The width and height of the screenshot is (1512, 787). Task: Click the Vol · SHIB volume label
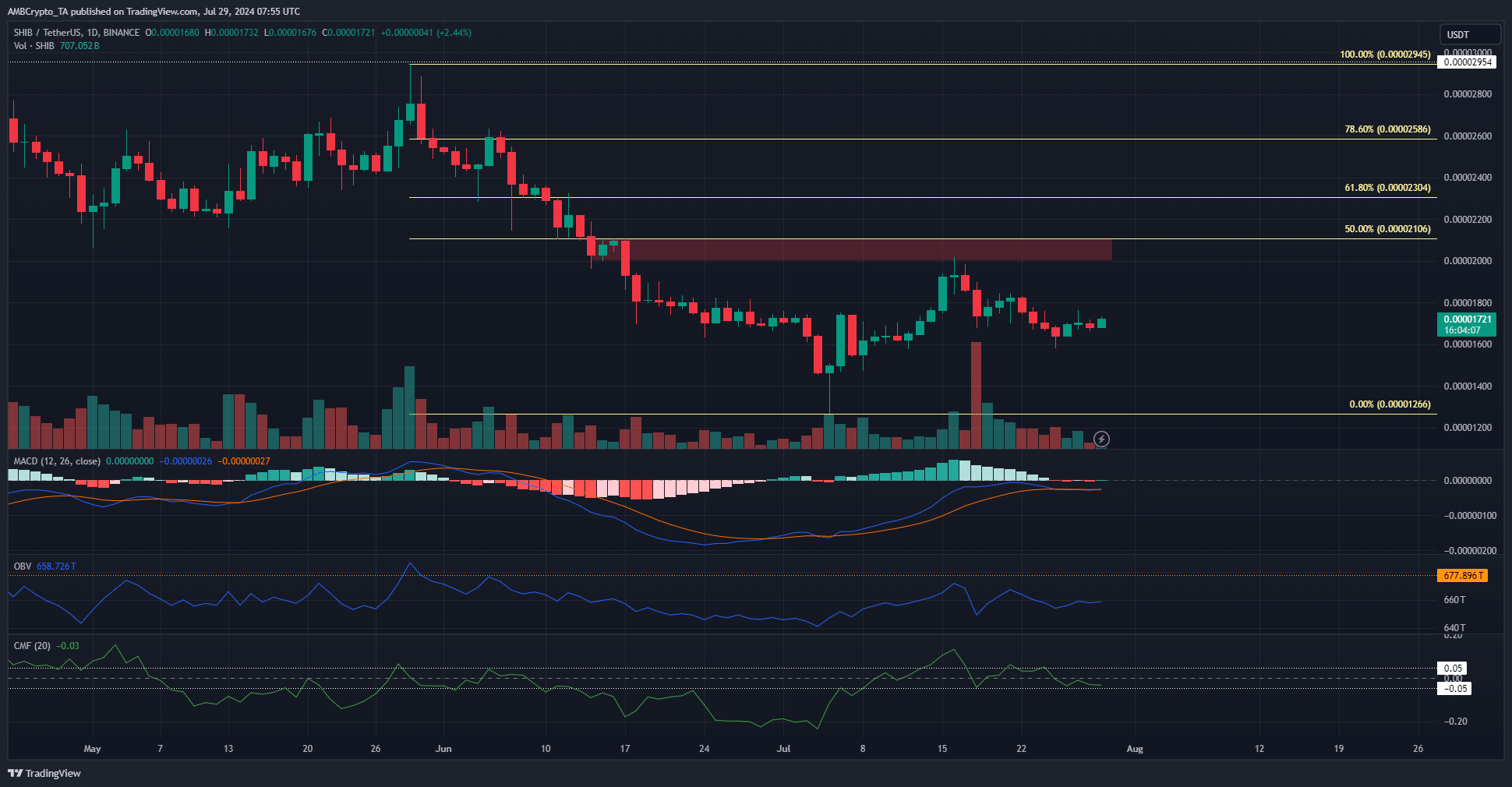pyautogui.click(x=34, y=46)
